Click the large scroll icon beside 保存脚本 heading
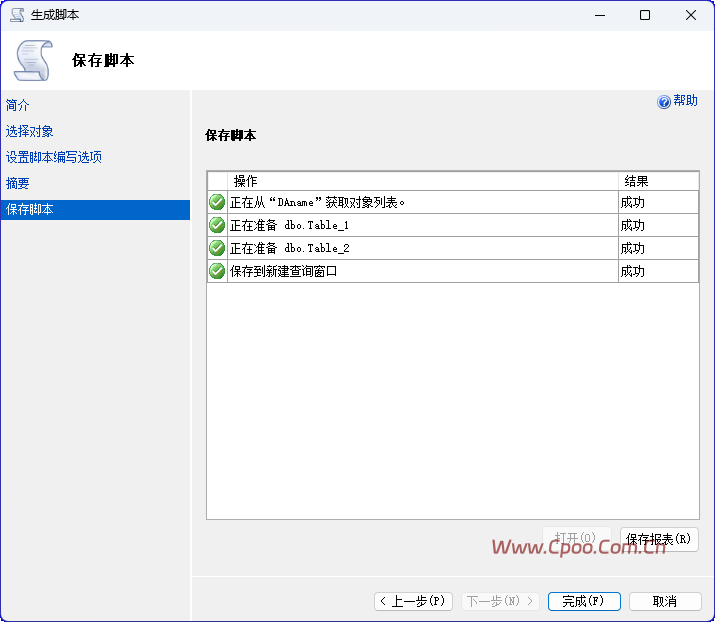 coord(33,60)
